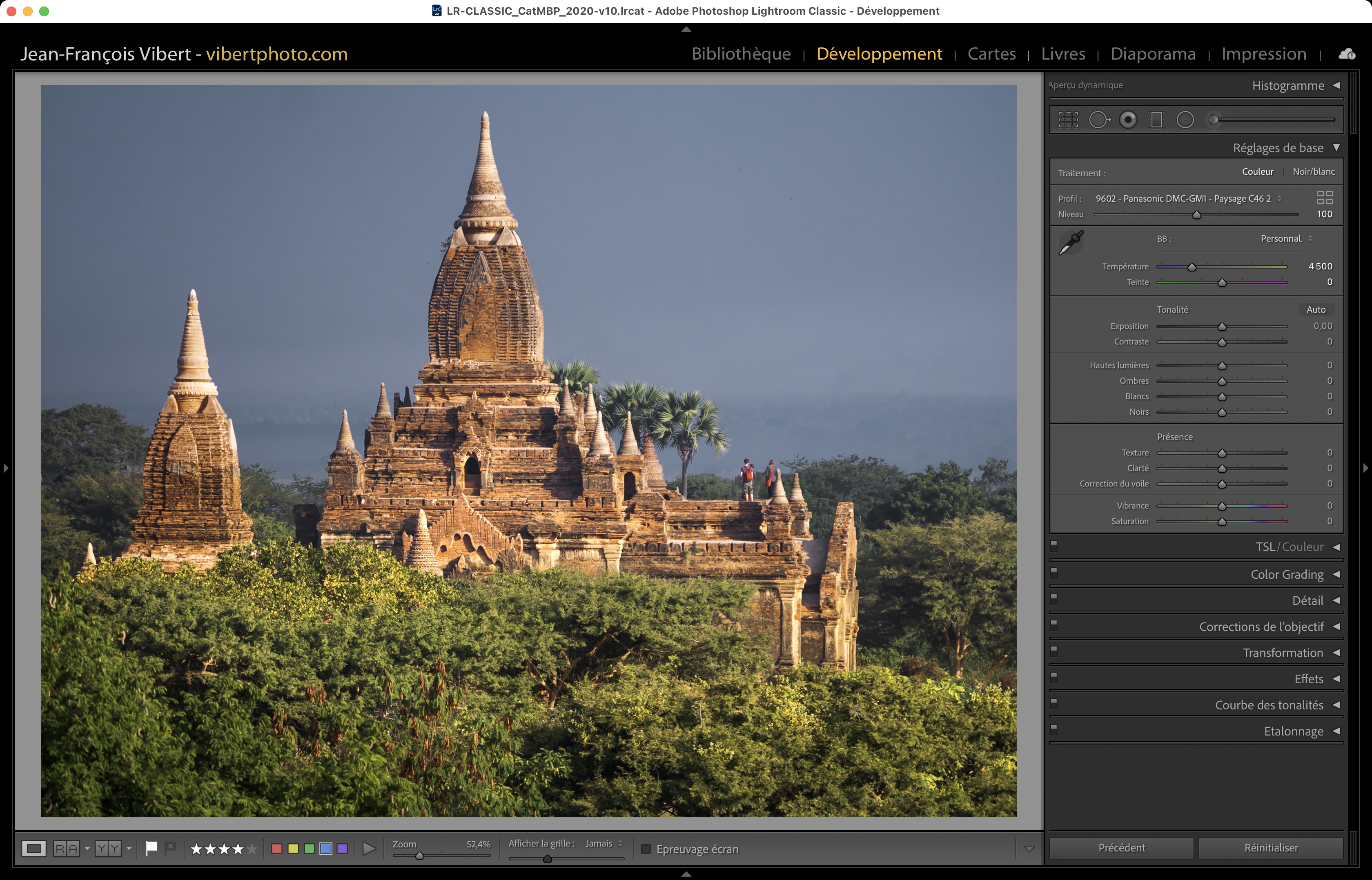Apply the red color label swatch
Image resolution: width=1372 pixels, height=880 pixels.
277,849
